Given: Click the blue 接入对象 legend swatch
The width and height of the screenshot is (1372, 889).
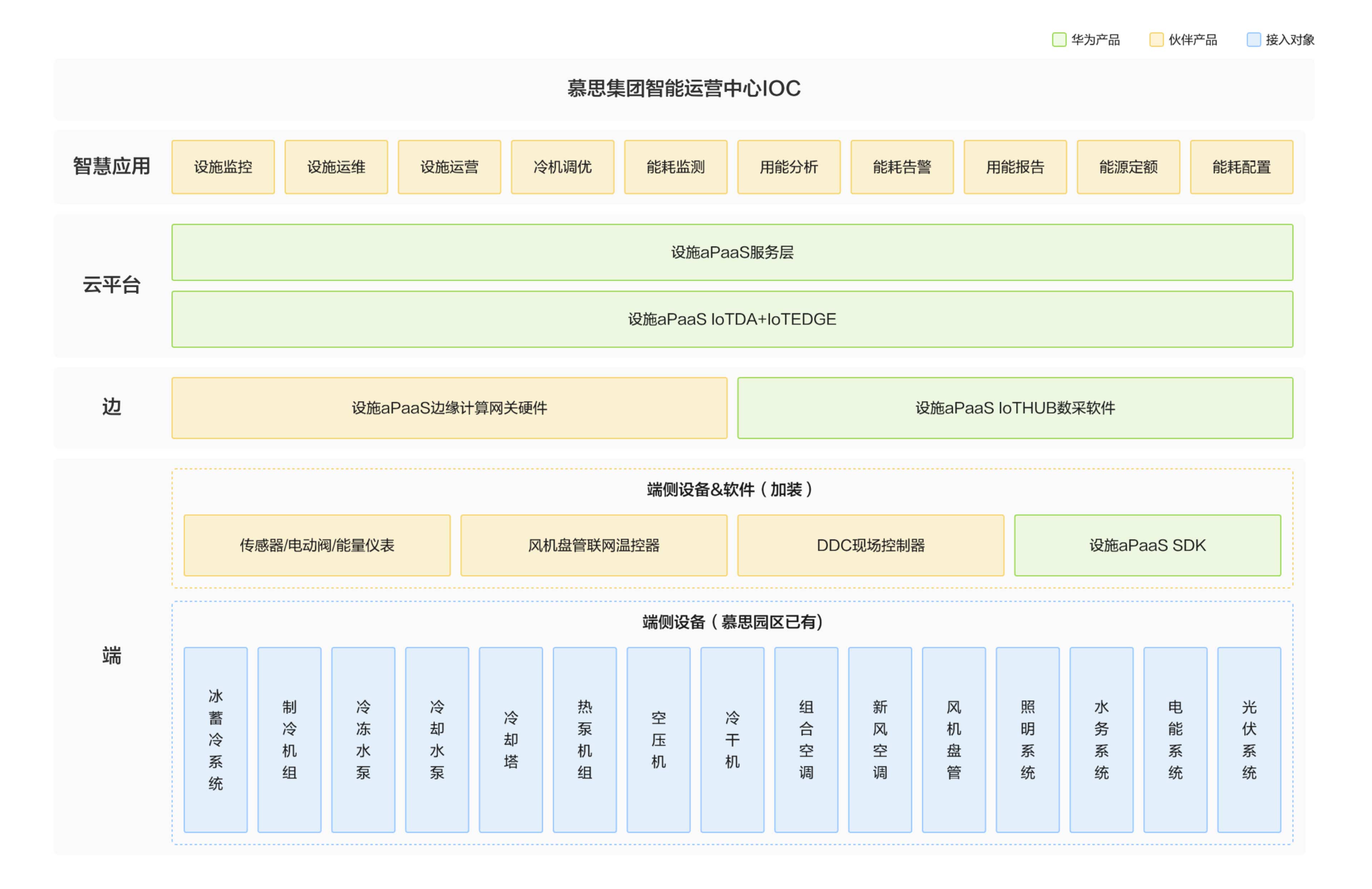Looking at the screenshot, I should [x=1254, y=40].
